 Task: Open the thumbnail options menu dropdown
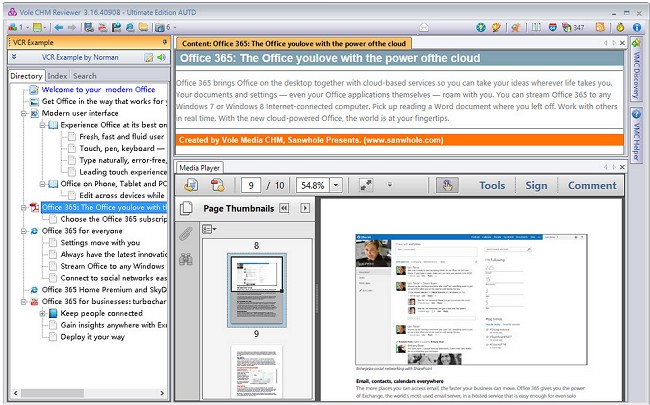click(209, 229)
